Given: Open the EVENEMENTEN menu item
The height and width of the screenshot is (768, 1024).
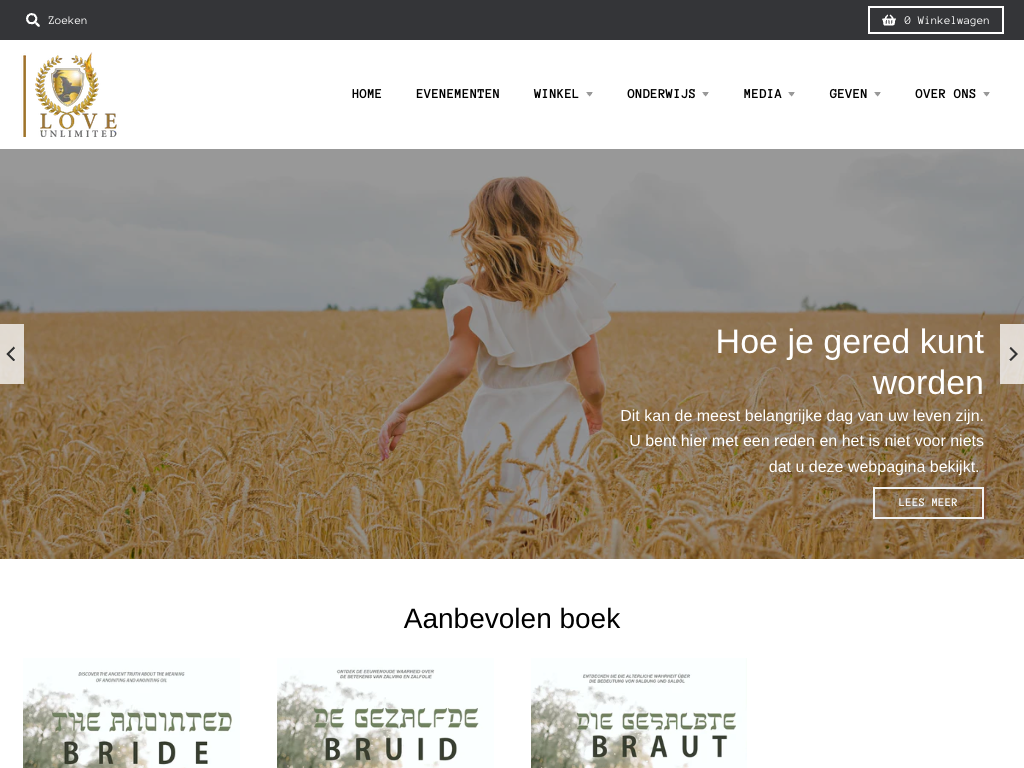Looking at the screenshot, I should 458,94.
